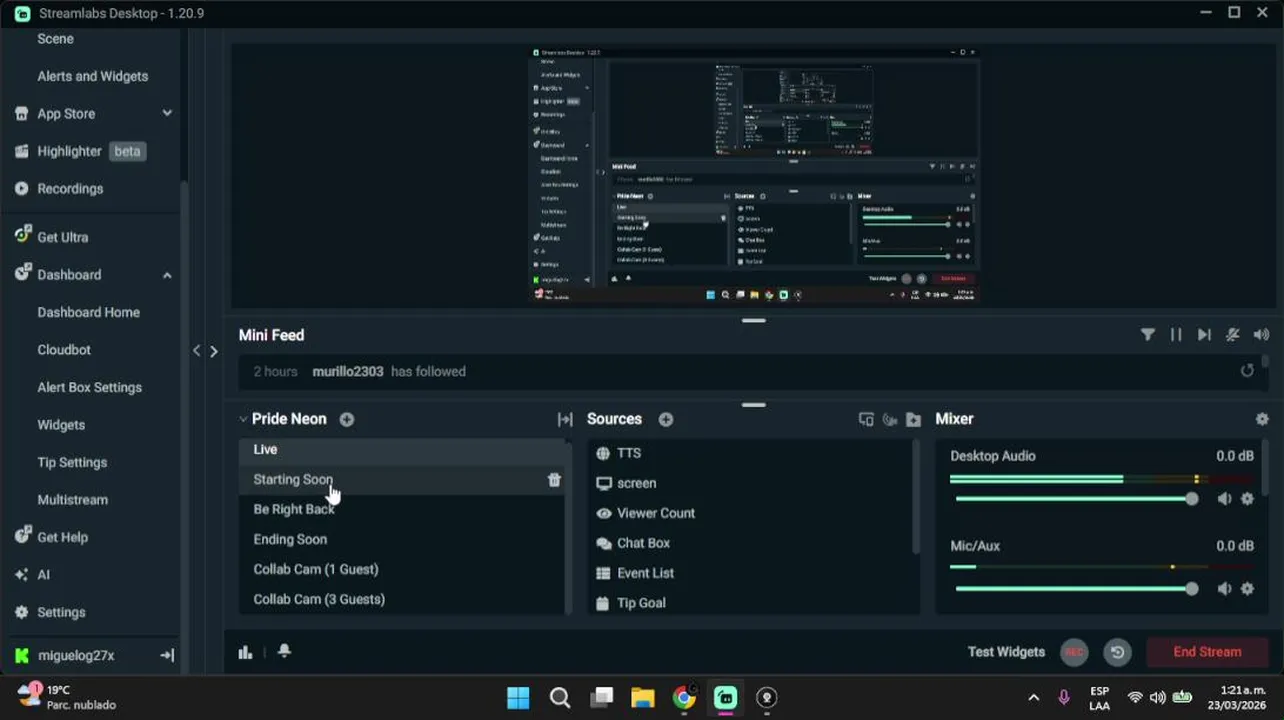Image resolution: width=1284 pixels, height=720 pixels.
Task: Select the Live scene
Action: coord(402,450)
